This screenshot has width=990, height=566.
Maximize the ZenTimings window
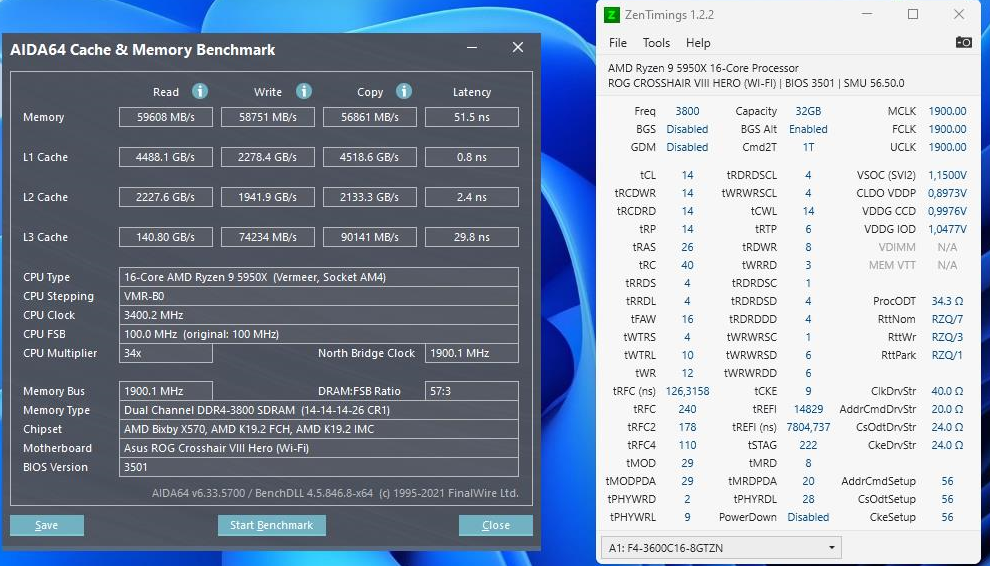point(913,15)
